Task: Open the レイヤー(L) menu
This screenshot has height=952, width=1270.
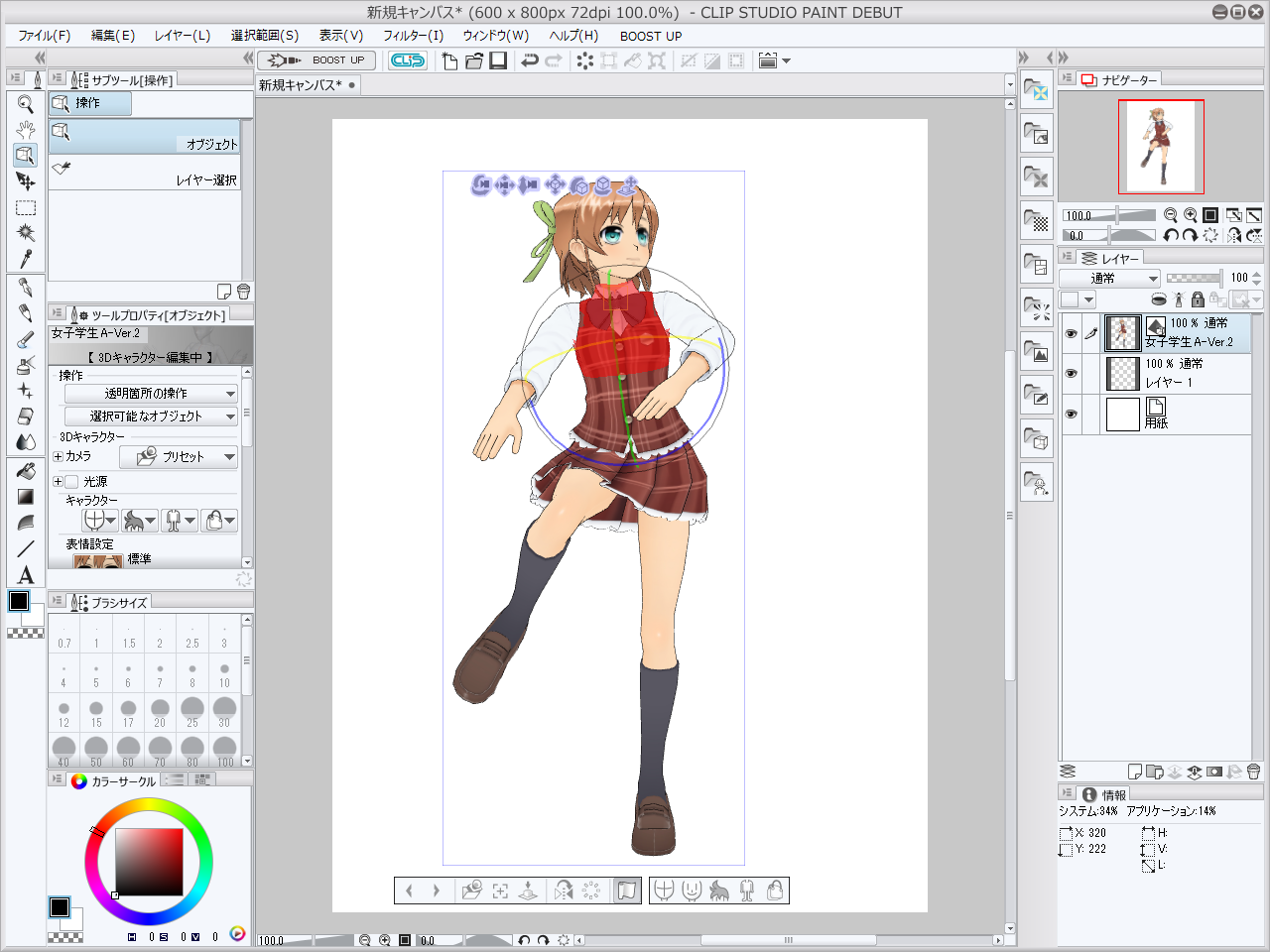Action: [183, 36]
